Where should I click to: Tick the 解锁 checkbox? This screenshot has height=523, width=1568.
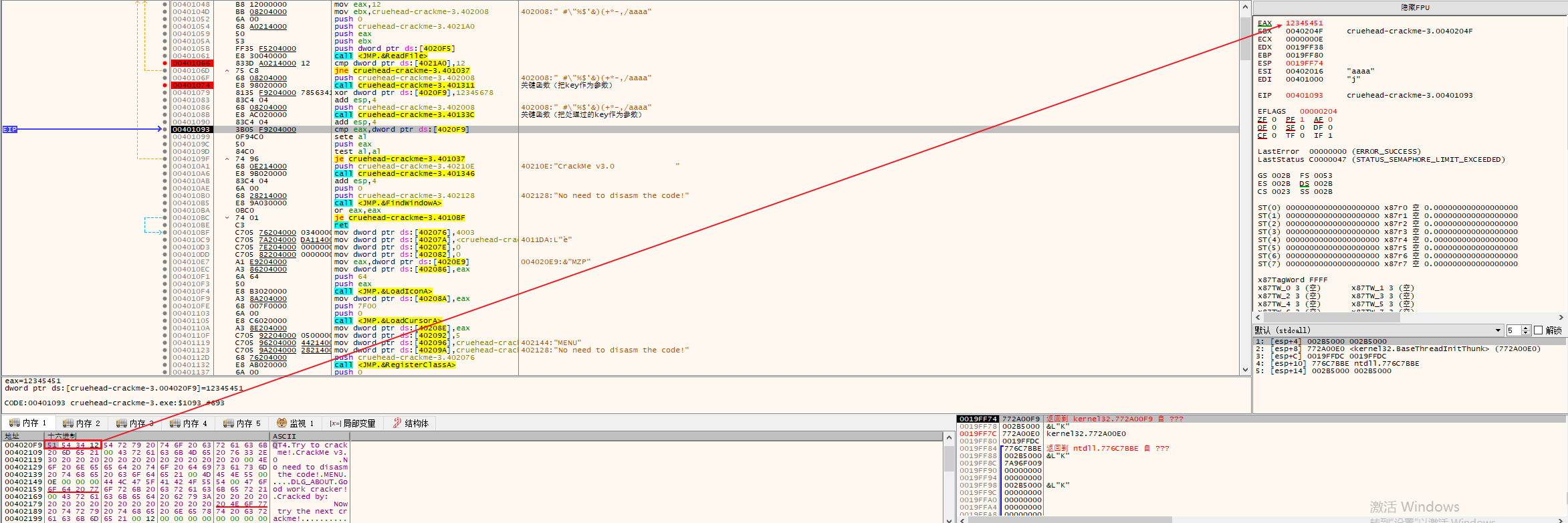coord(1538,330)
